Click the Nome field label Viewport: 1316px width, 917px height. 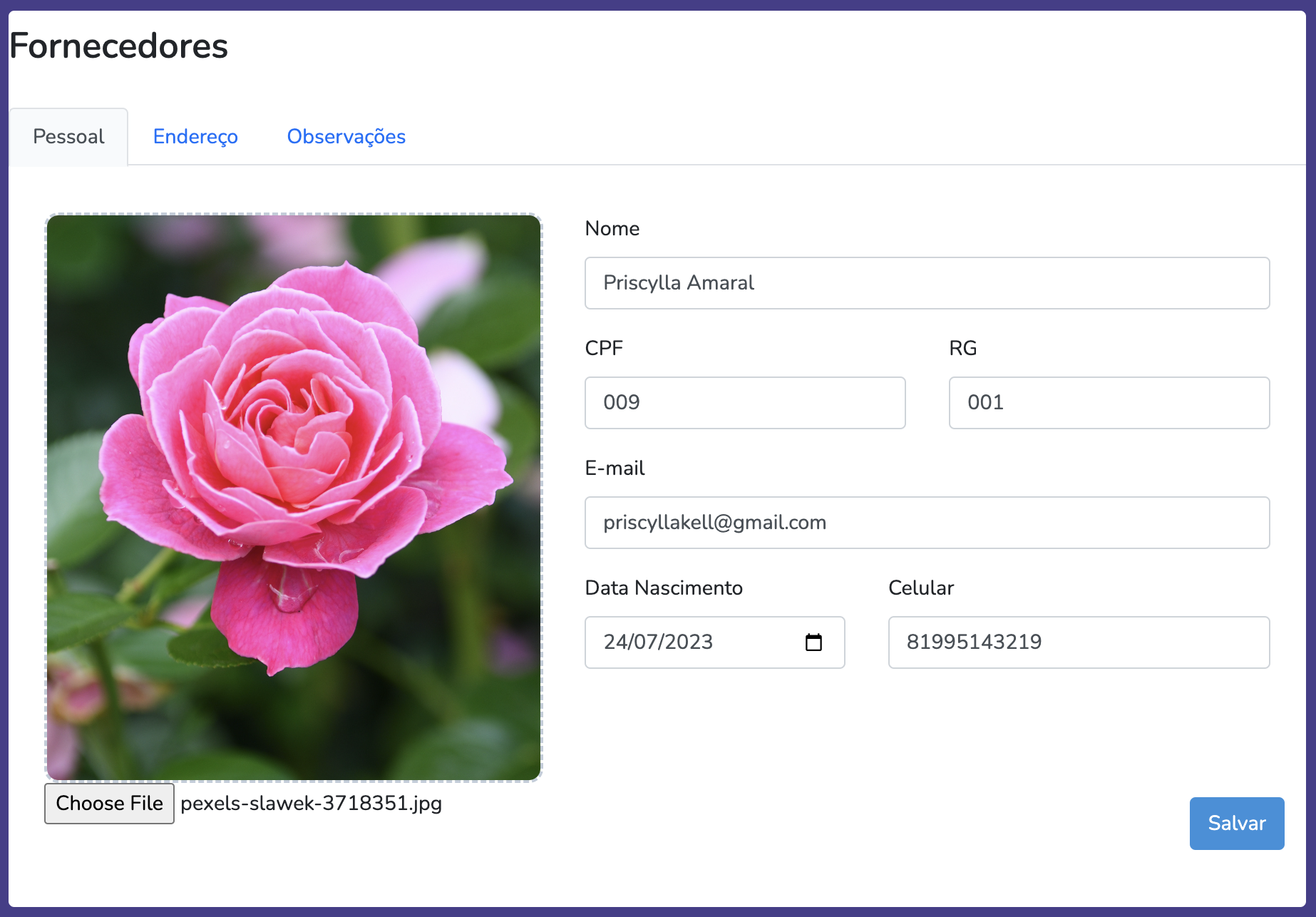(x=612, y=228)
